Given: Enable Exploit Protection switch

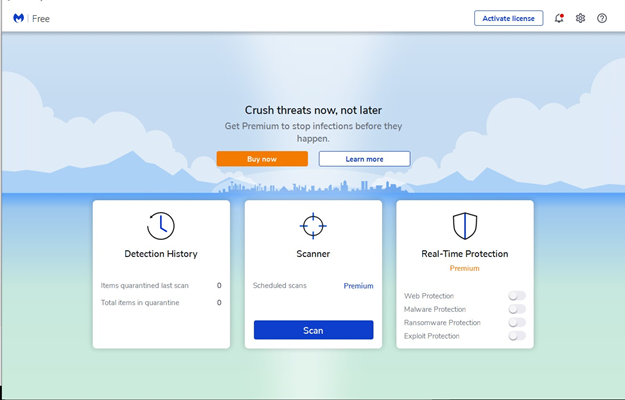Looking at the screenshot, I should point(517,336).
